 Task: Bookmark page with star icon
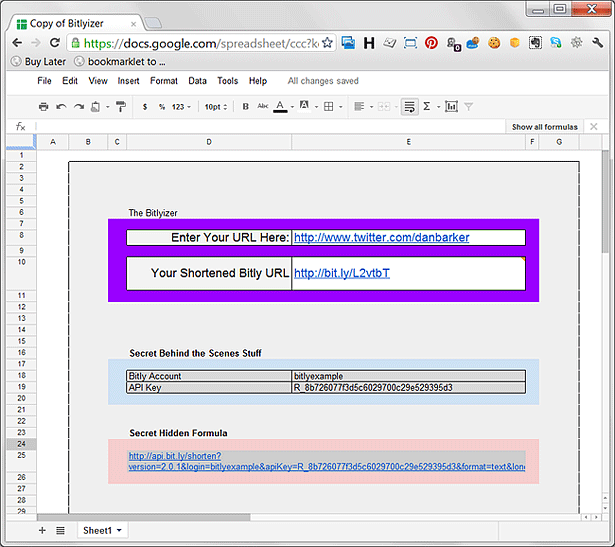pyautogui.click(x=327, y=42)
